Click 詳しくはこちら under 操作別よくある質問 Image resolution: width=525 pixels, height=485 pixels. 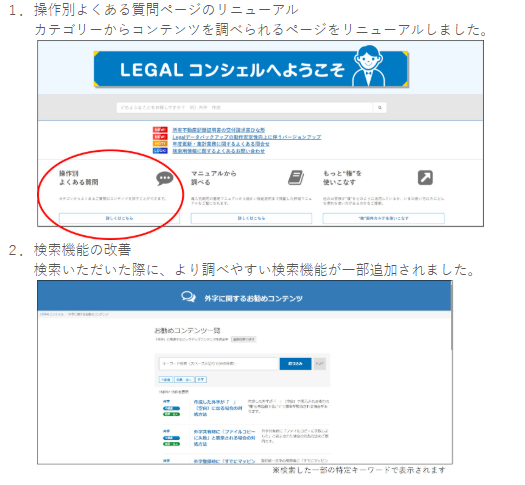(119, 218)
